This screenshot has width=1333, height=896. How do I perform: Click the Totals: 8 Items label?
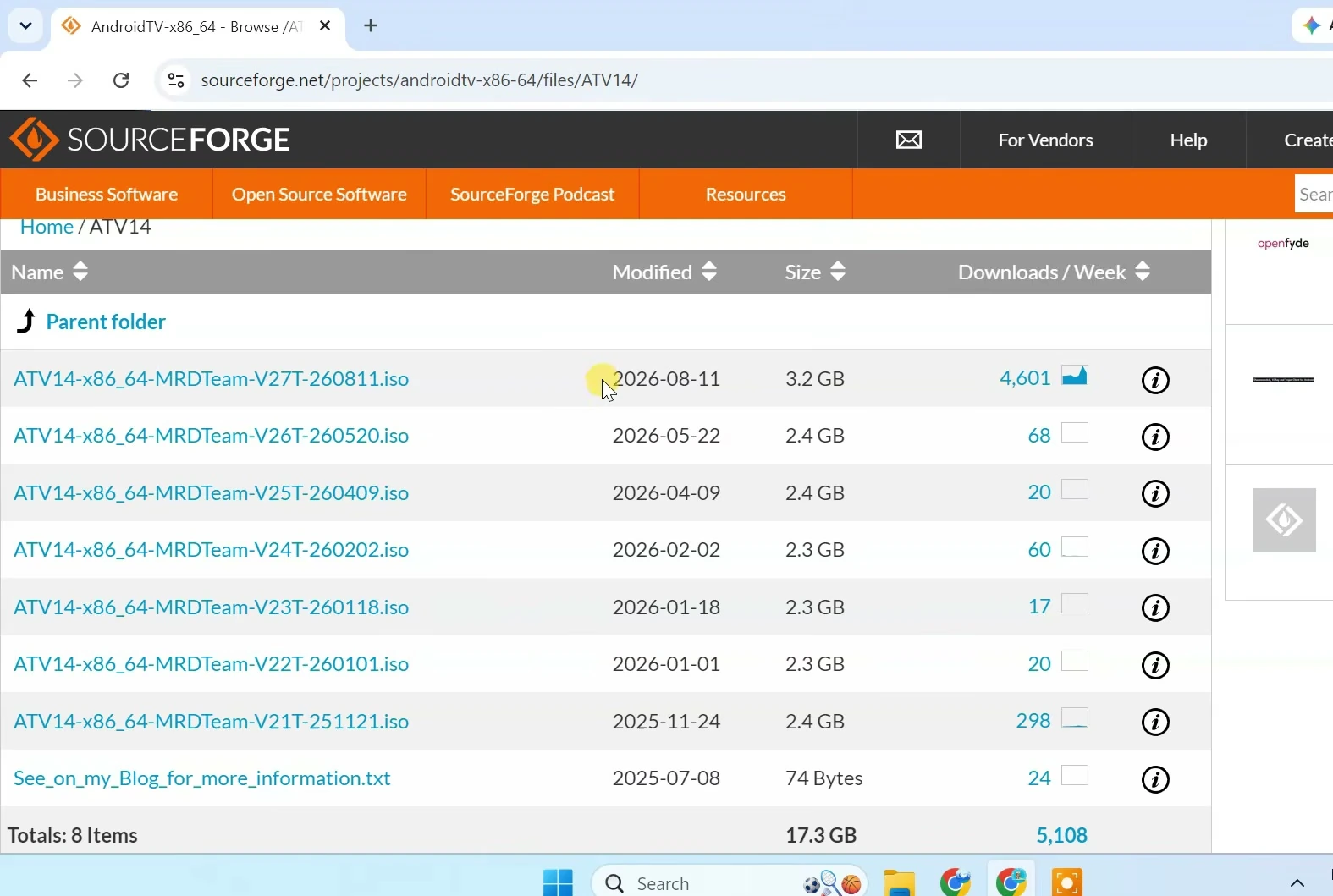(x=73, y=835)
